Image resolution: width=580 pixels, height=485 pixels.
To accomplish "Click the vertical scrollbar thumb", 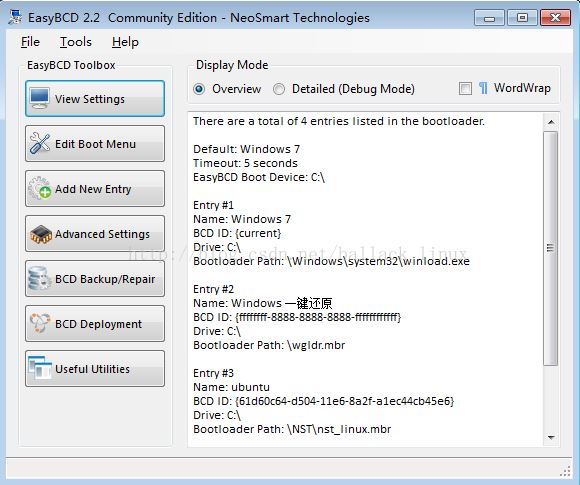I will pyautogui.click(x=551, y=248).
